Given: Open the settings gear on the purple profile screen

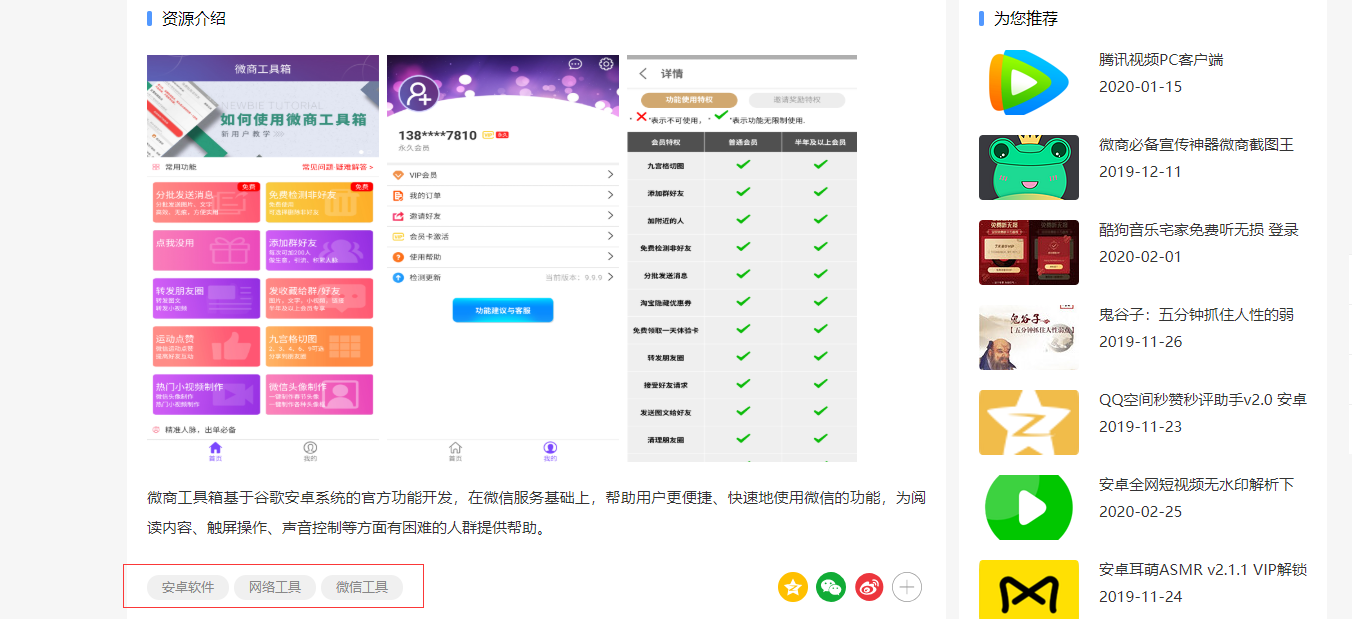Looking at the screenshot, I should [604, 62].
